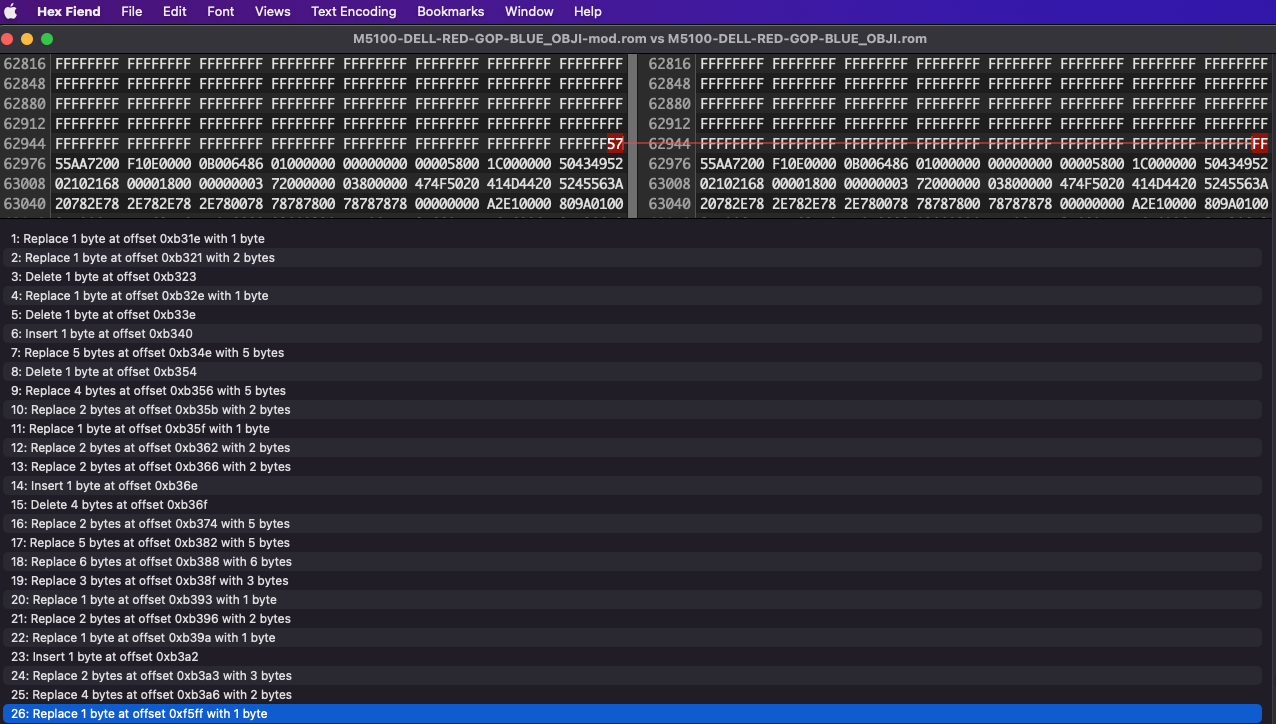The height and width of the screenshot is (724, 1276).
Task: Select diff 21: Replace at offset 0xb396
Action: pos(632,619)
